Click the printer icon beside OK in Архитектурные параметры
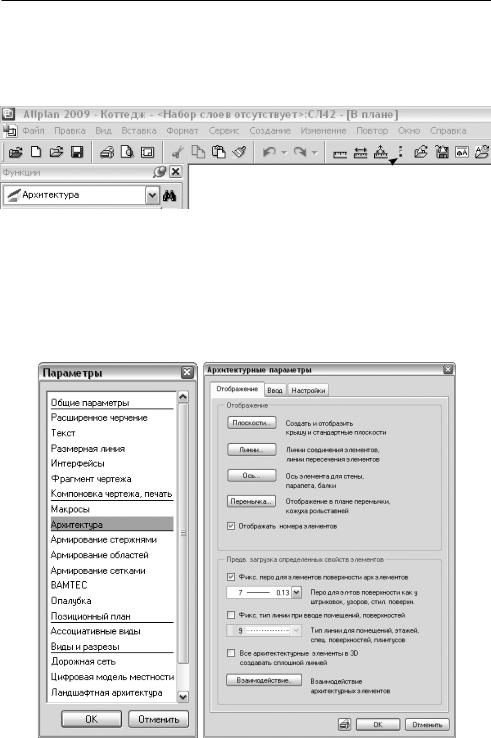This screenshot has height=738, width=491. (x=345, y=724)
